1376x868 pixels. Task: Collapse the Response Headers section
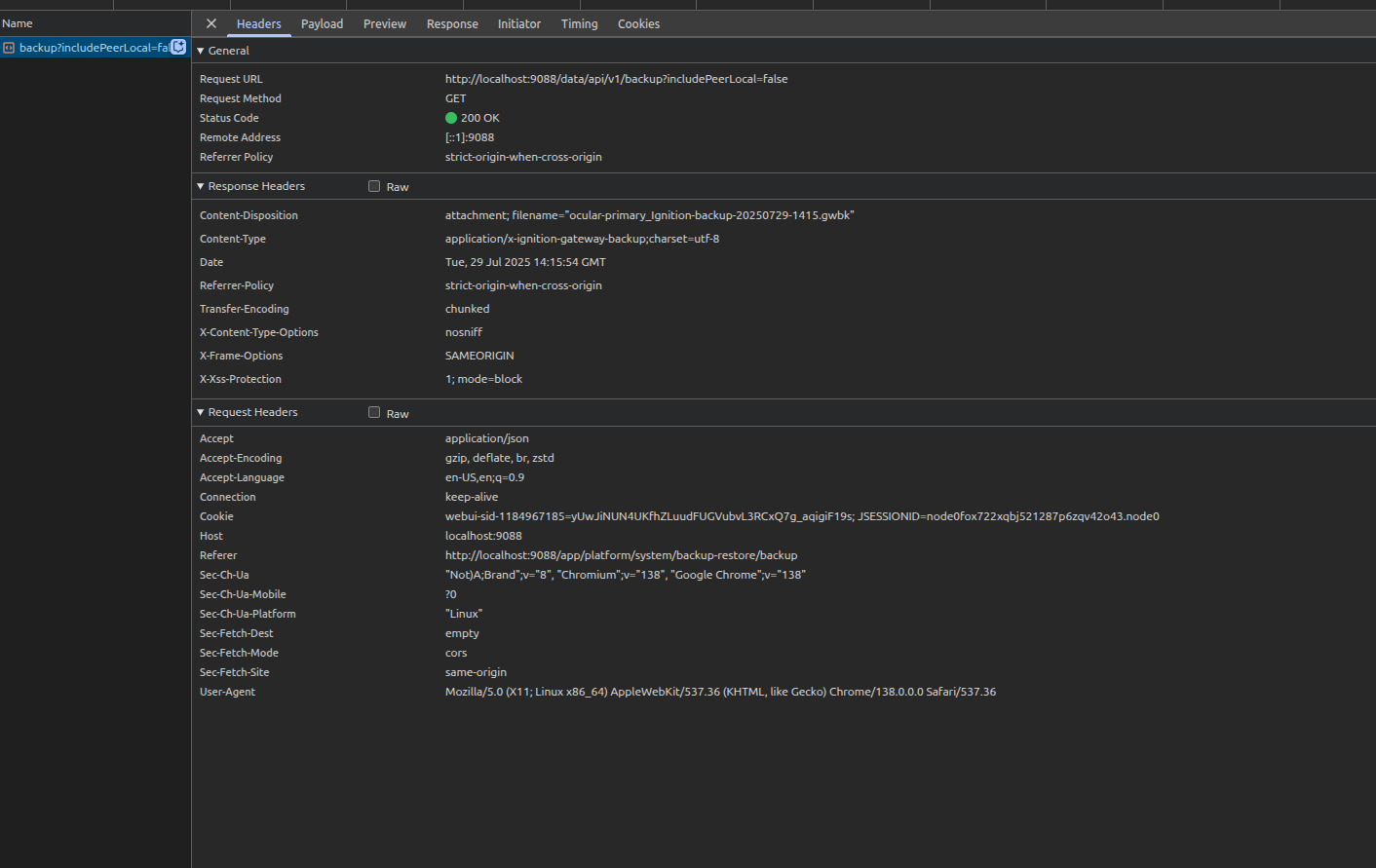click(250, 186)
